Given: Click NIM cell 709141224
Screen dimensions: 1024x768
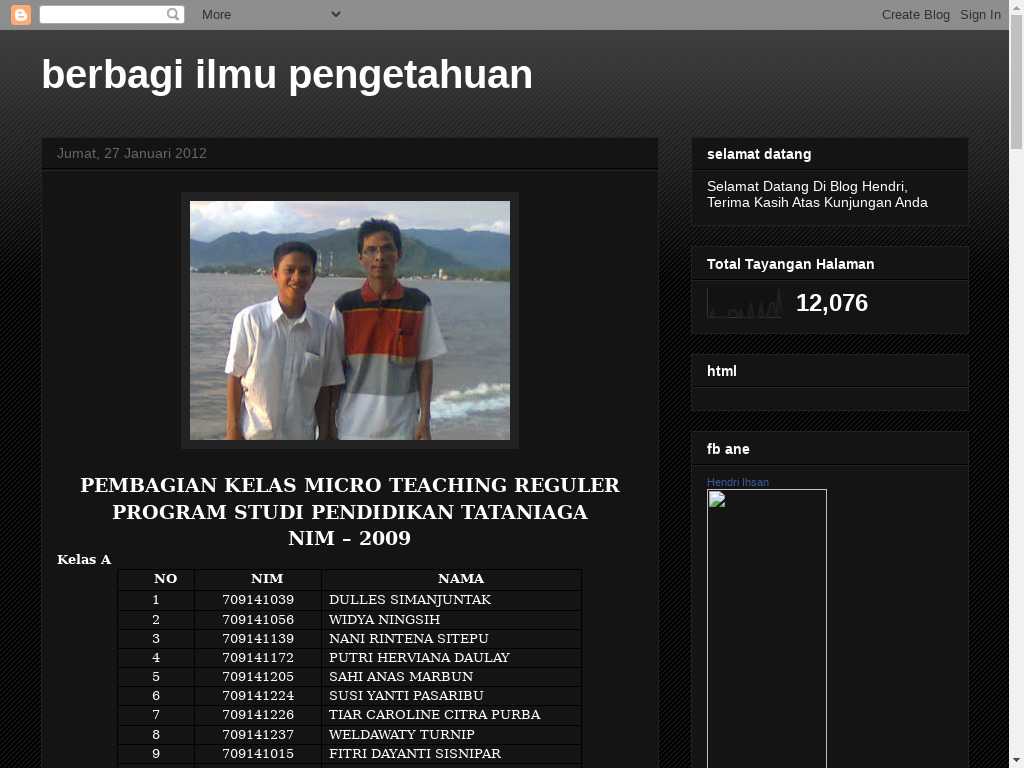Looking at the screenshot, I should coord(258,696).
